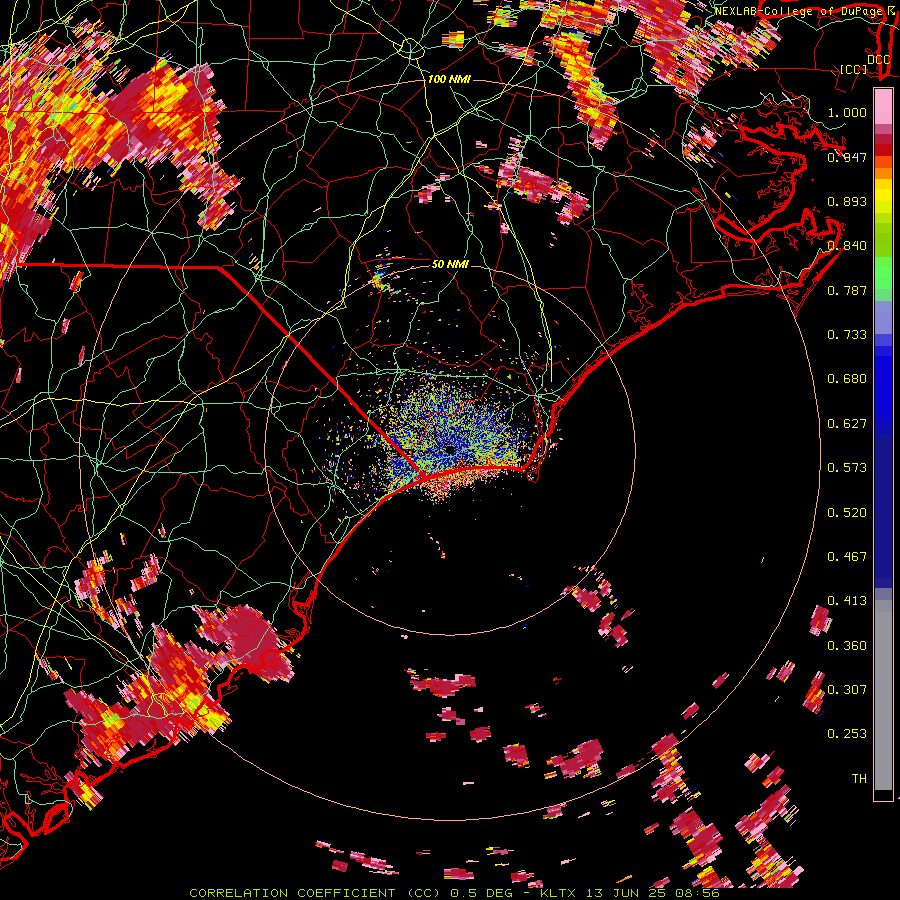900x900 pixels.
Task: Click the 0.573 scale value
Action: pyautogui.click(x=847, y=468)
